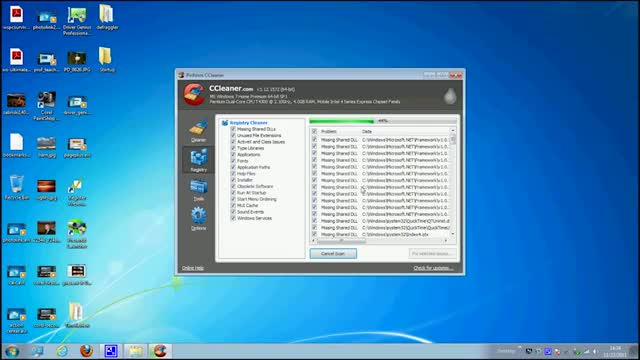Click the volume icon in system tray
The width and height of the screenshot is (640, 360).
click(x=596, y=351)
